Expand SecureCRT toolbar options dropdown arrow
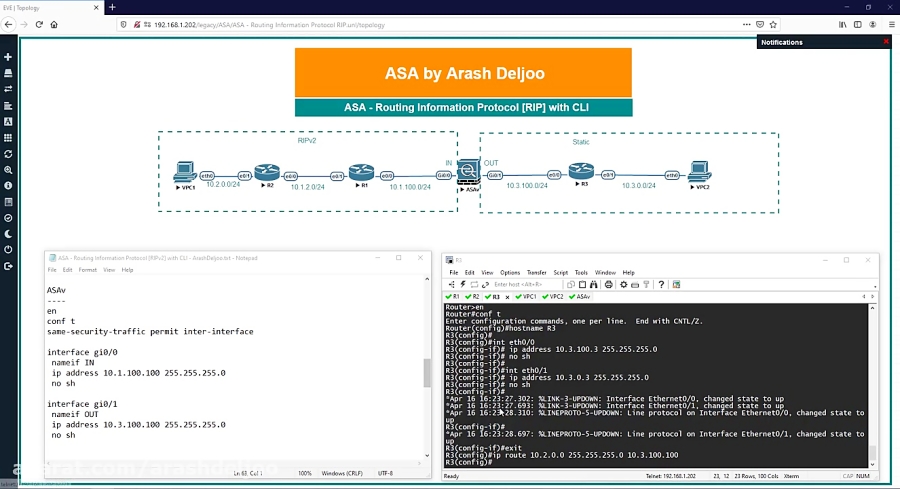900x489 pixels. 875,286
